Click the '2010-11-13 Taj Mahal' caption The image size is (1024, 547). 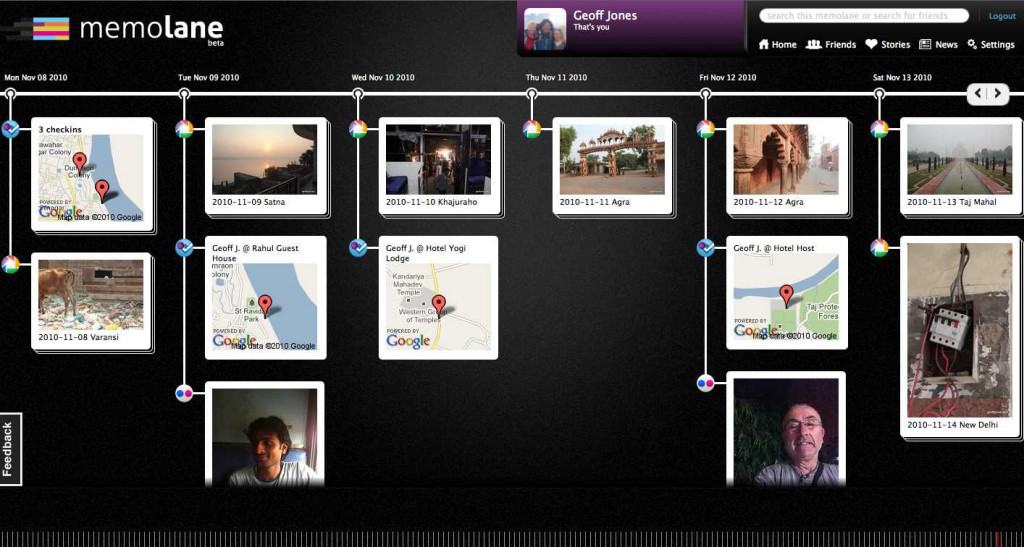952,202
